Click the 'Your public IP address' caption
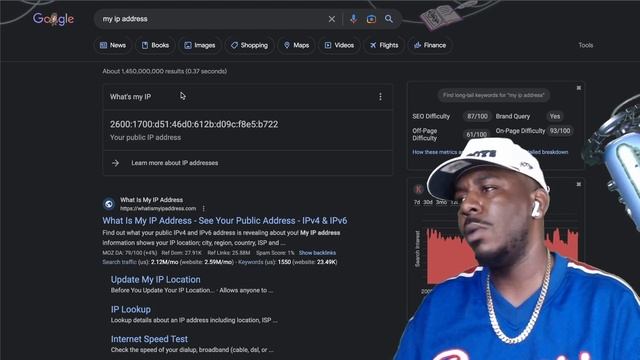 [x=145, y=138]
